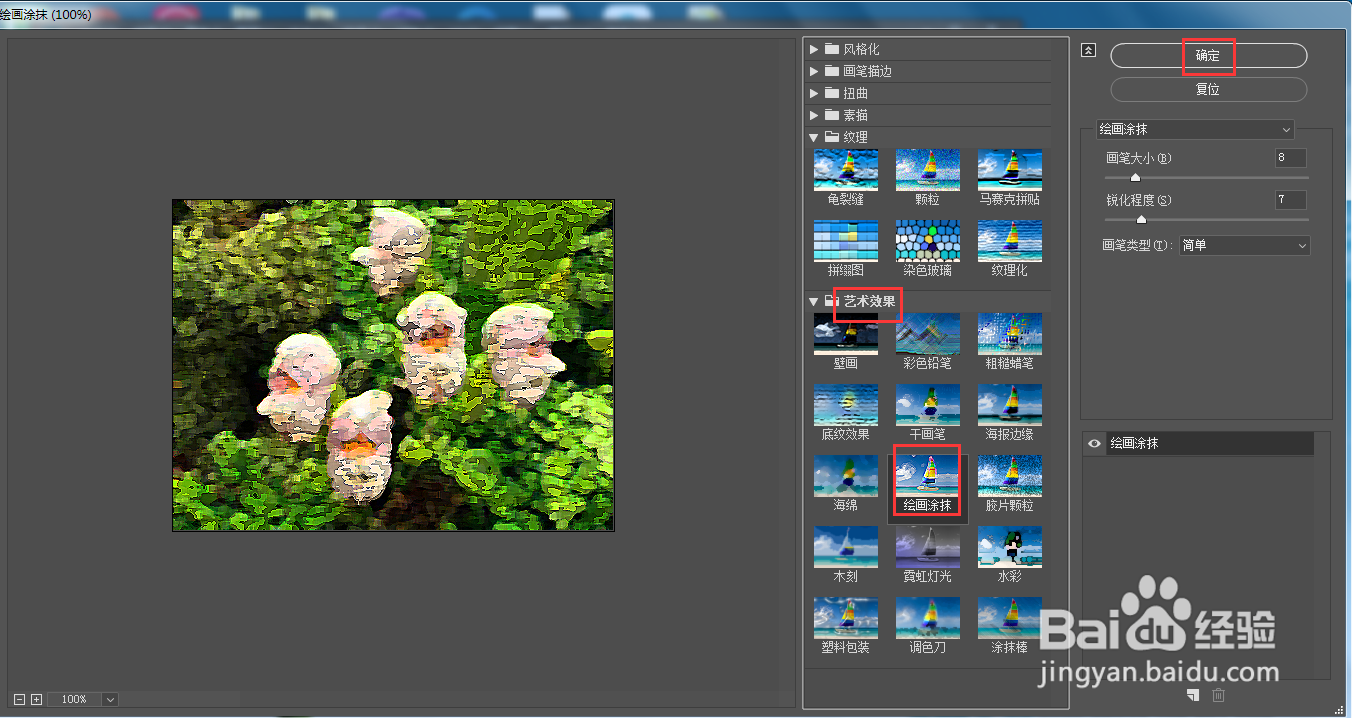Click the zoom in plus icon
The image size is (1352, 718).
click(x=36, y=699)
